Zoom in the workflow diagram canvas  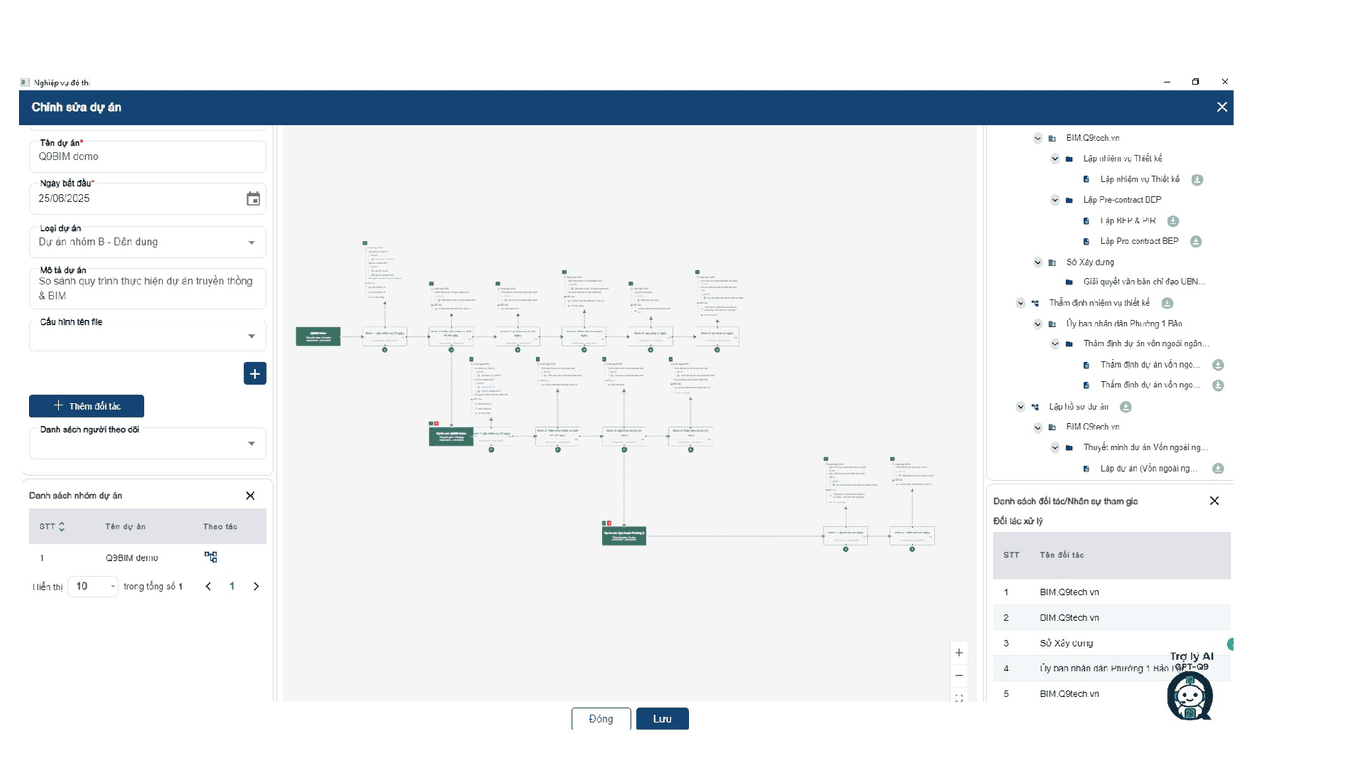[959, 652]
